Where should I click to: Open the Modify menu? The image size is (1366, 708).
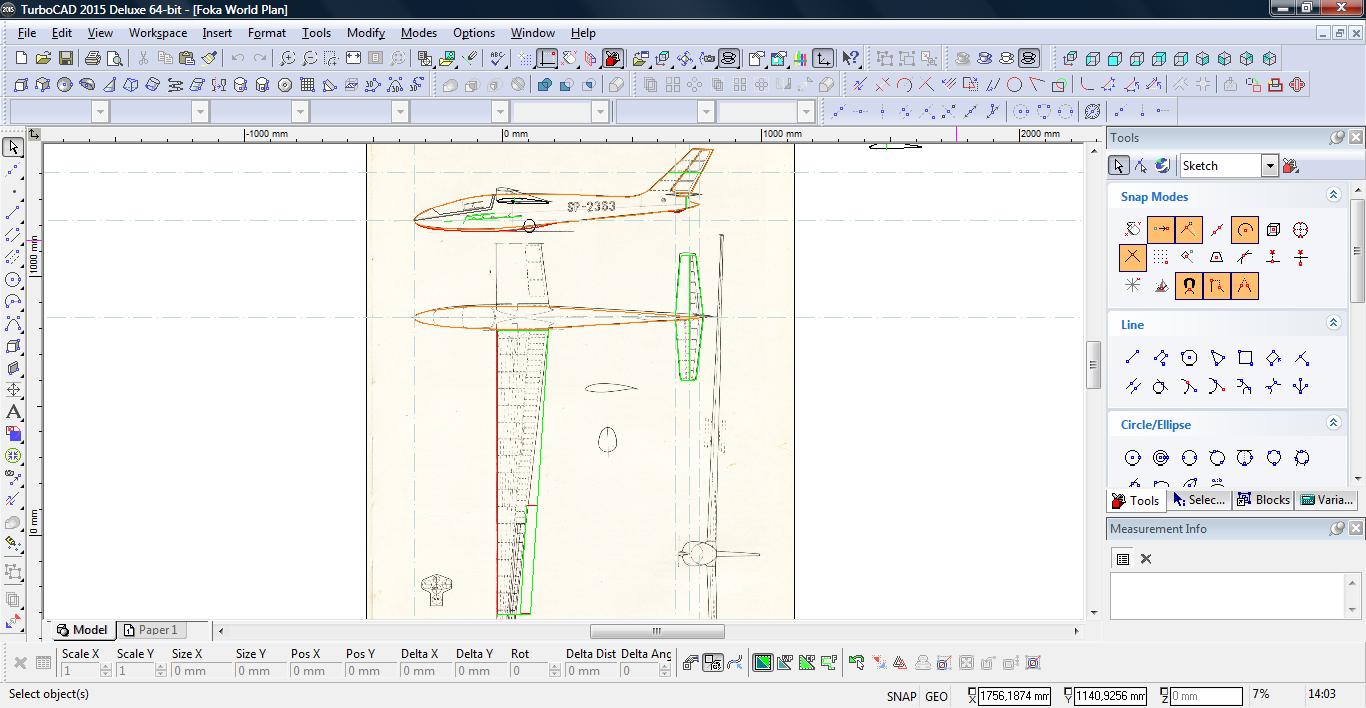tap(365, 33)
